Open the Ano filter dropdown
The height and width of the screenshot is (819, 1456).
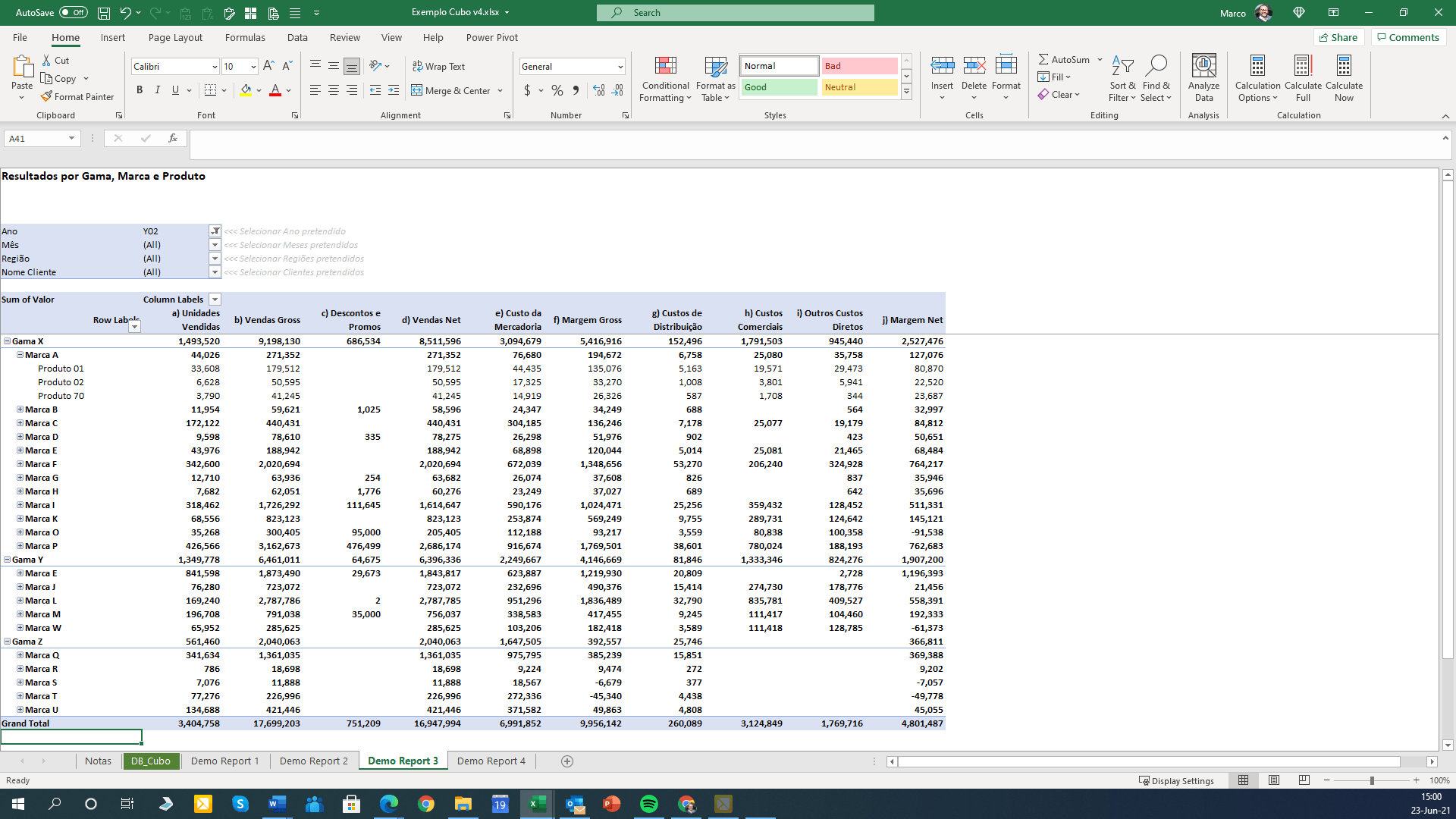pyautogui.click(x=215, y=231)
